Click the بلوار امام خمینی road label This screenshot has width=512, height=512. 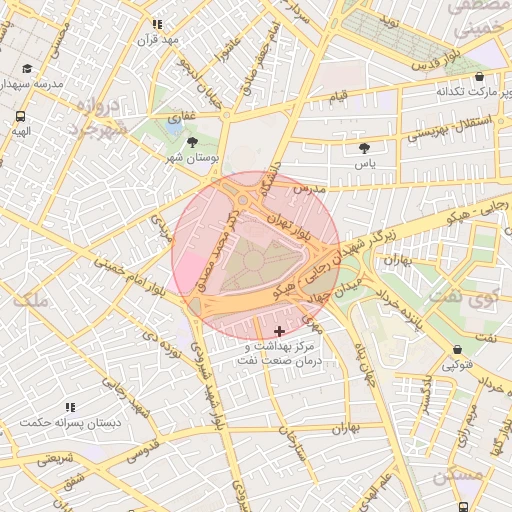point(129,276)
